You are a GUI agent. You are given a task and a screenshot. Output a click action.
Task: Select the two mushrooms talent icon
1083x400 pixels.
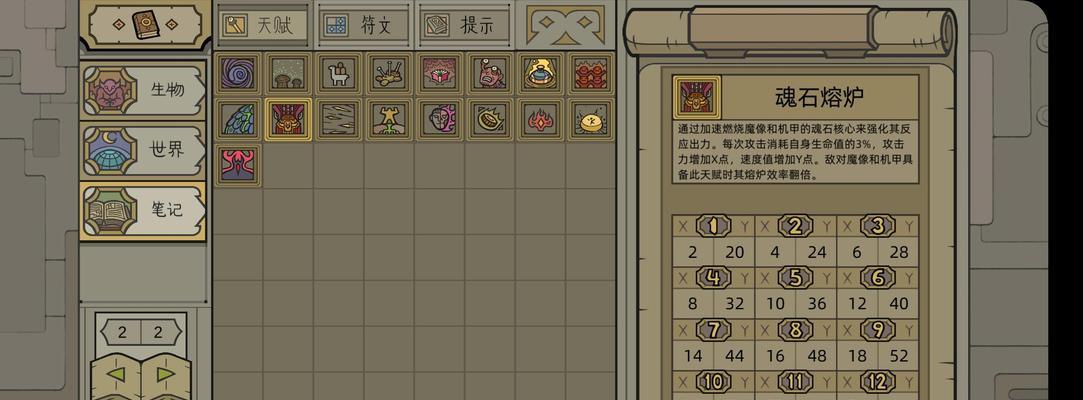[288, 73]
